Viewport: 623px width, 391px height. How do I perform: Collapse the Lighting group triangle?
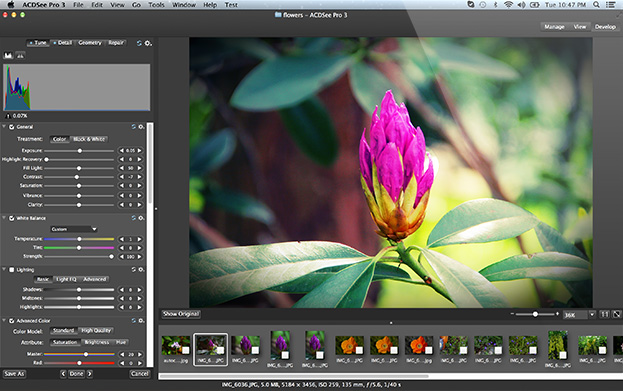point(4,269)
